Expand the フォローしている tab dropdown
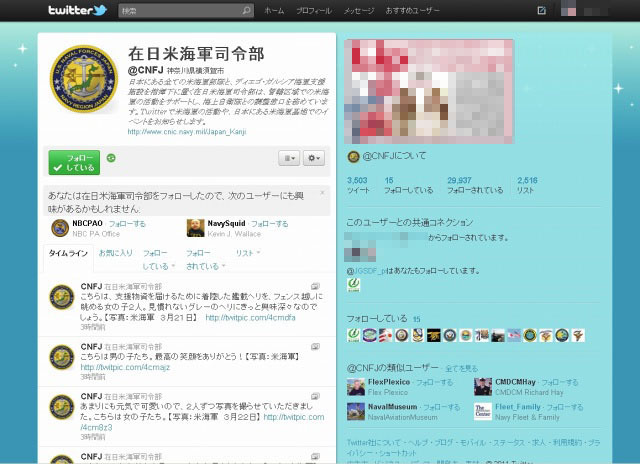 click(x=158, y=260)
